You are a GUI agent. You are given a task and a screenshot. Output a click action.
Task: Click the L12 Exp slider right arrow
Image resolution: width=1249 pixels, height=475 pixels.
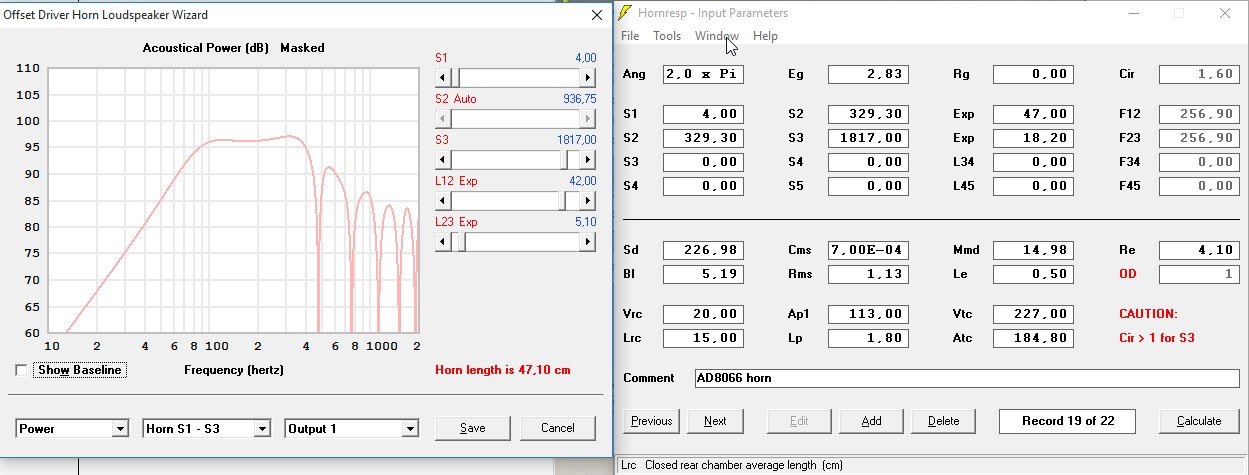click(588, 200)
